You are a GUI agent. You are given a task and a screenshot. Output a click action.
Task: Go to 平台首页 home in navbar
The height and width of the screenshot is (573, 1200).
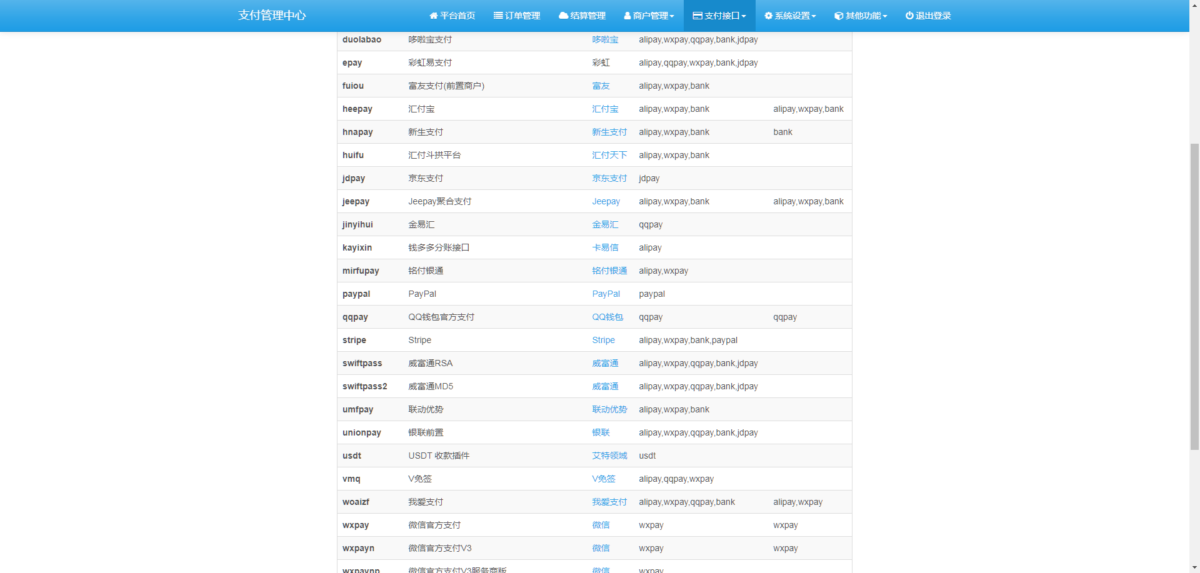coord(452,16)
